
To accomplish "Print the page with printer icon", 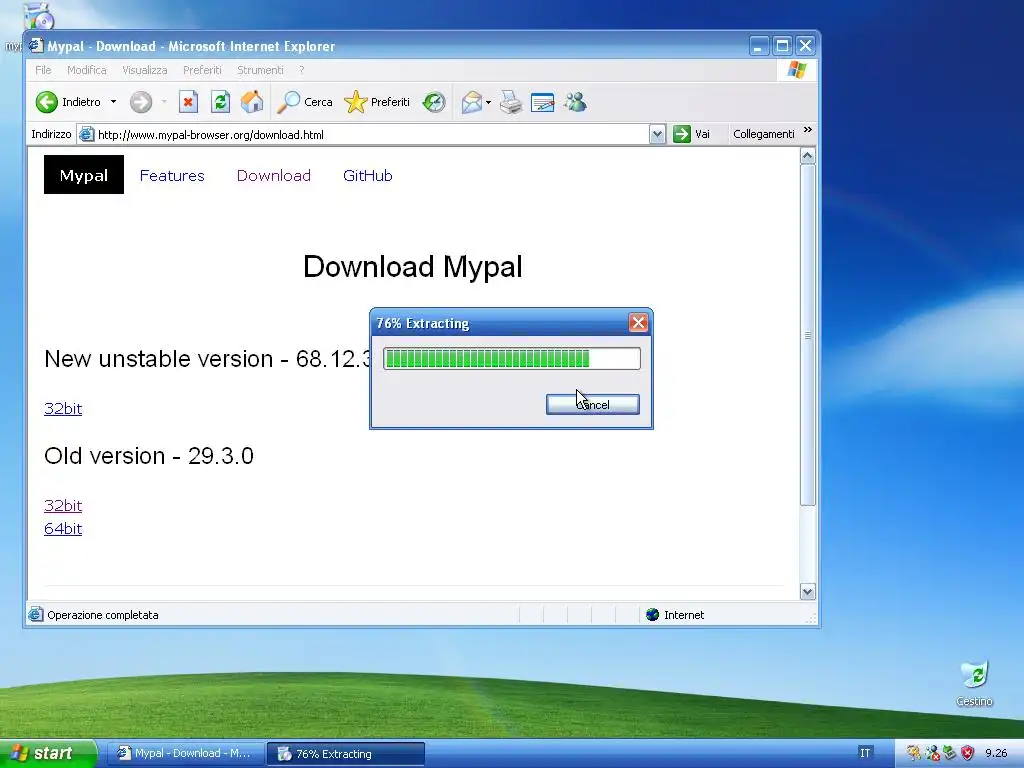I will (x=511, y=102).
